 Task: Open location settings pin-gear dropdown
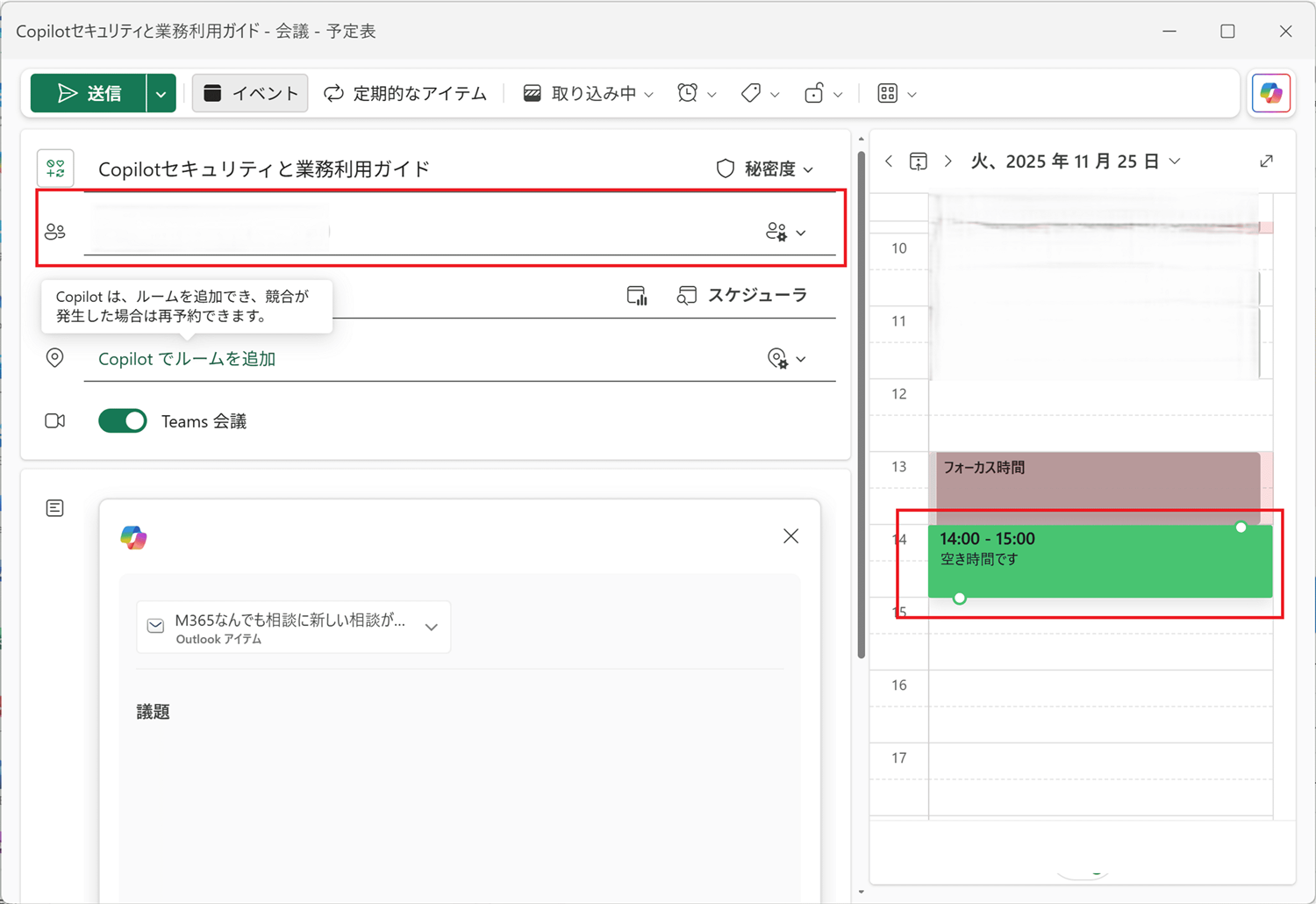tap(787, 359)
